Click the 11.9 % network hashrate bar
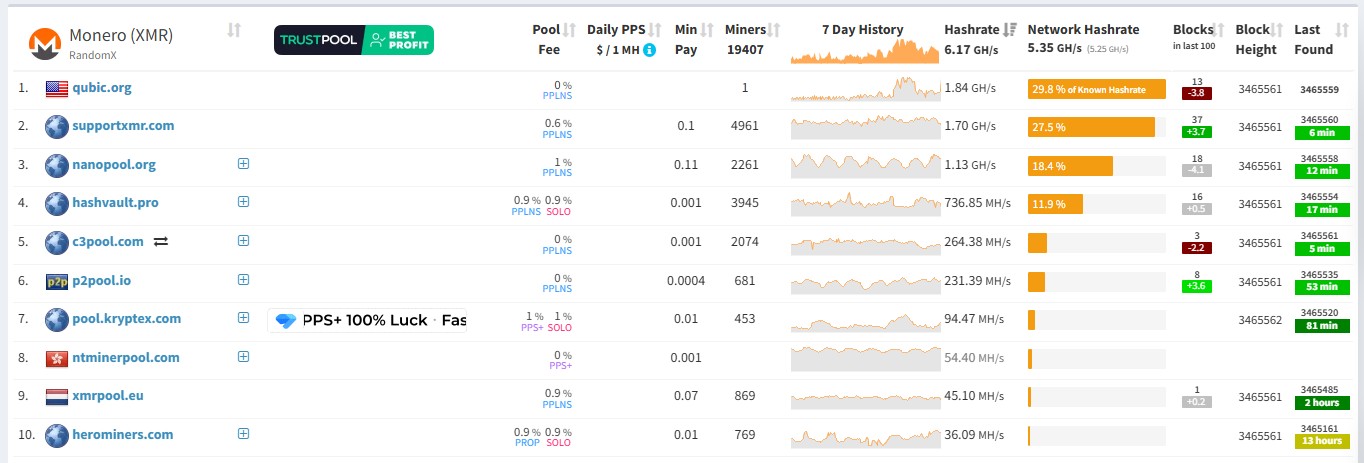Viewport: 1364px width, 463px height. tap(1055, 204)
